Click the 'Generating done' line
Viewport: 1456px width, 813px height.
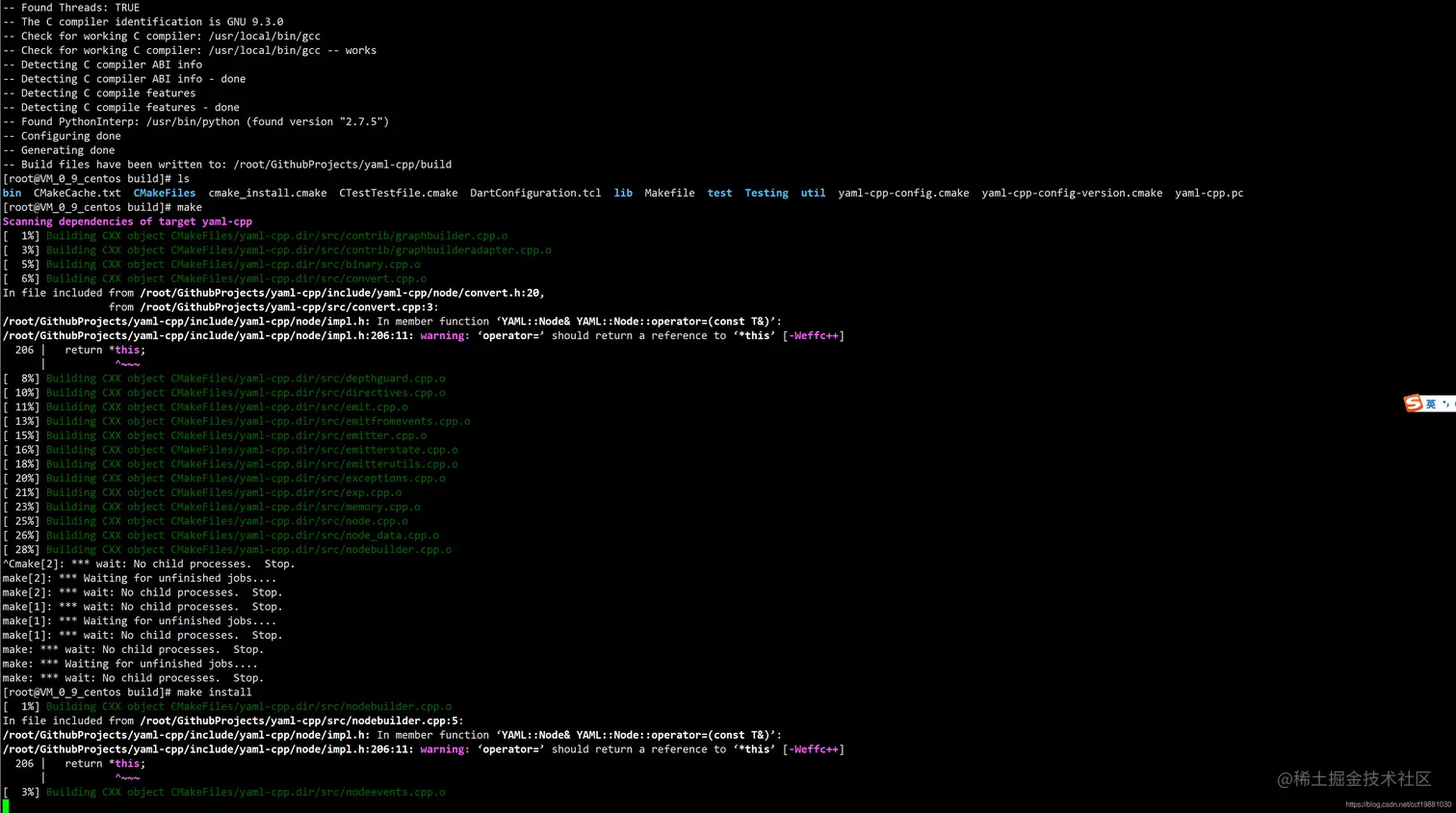tap(59, 150)
